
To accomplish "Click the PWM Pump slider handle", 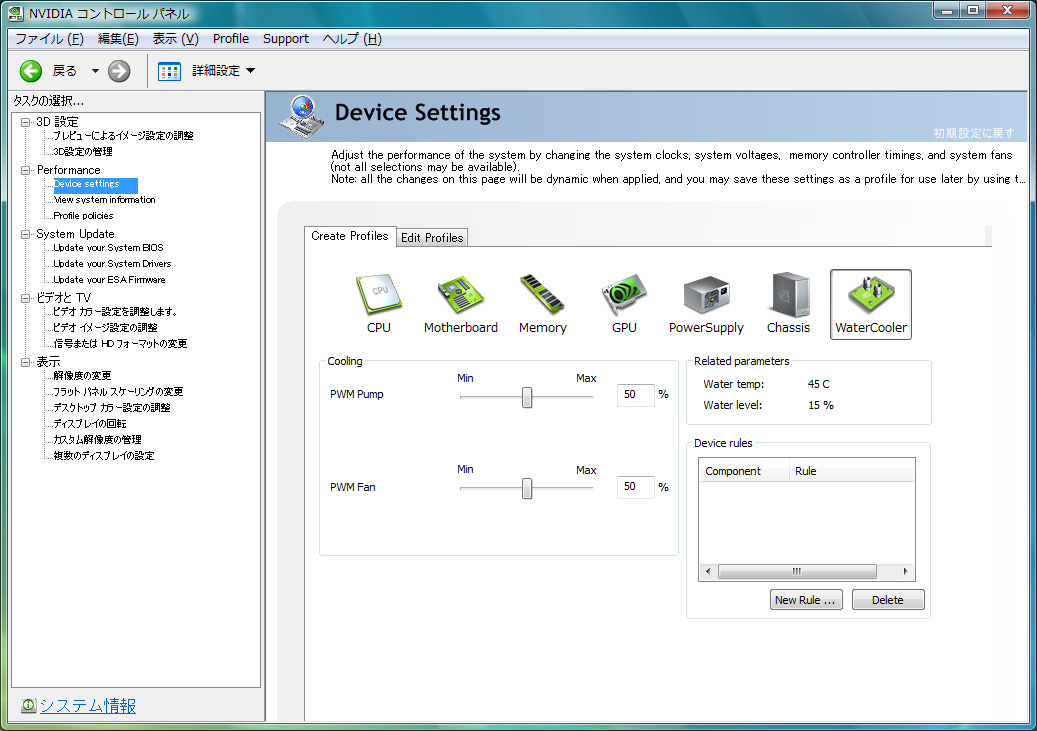I will pyautogui.click(x=526, y=398).
